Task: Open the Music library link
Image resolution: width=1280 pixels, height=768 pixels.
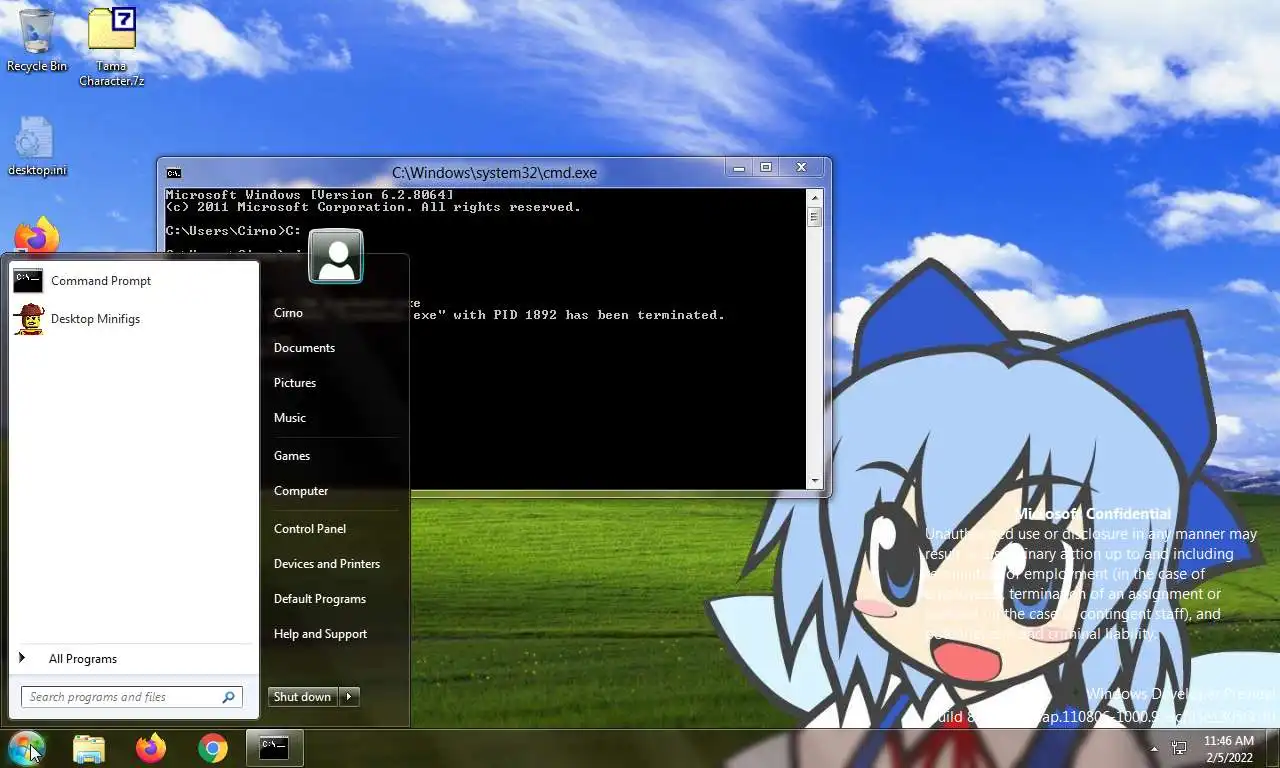Action: [290, 418]
